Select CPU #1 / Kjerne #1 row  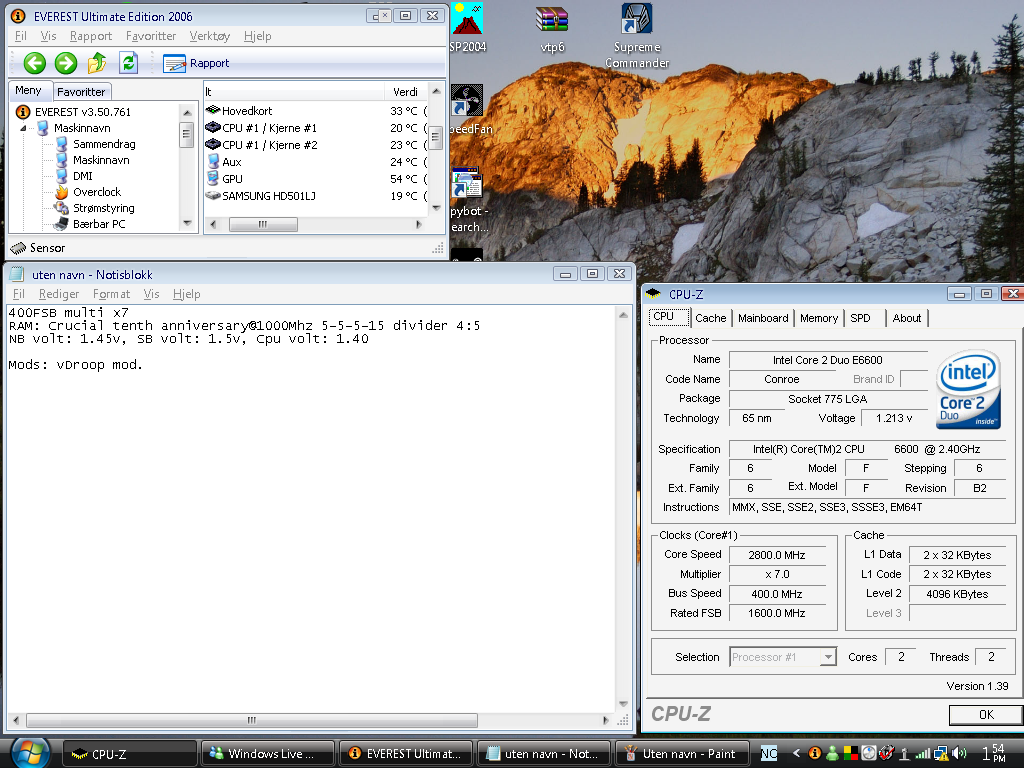tap(317, 128)
